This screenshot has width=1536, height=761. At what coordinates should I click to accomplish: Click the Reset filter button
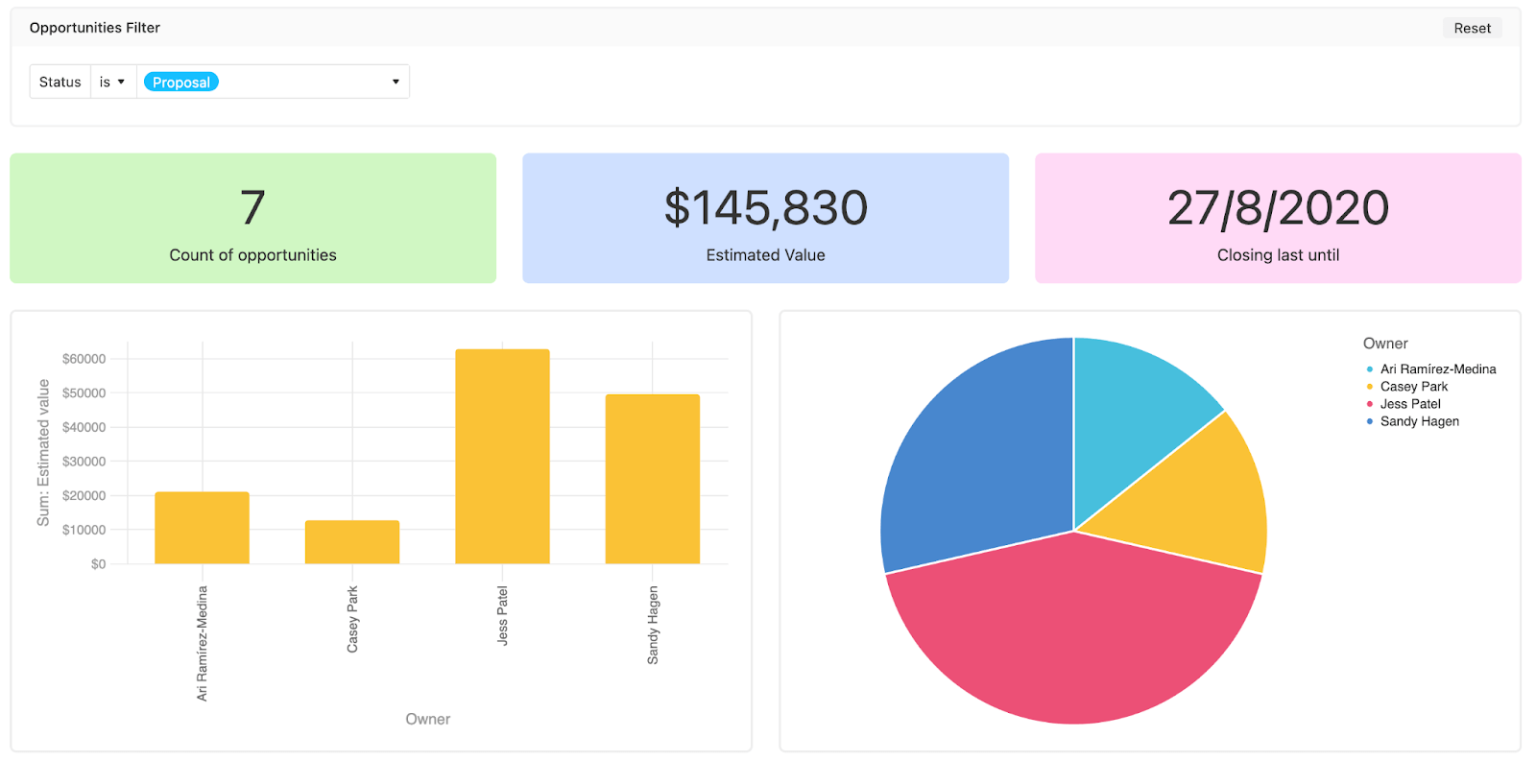[1472, 27]
